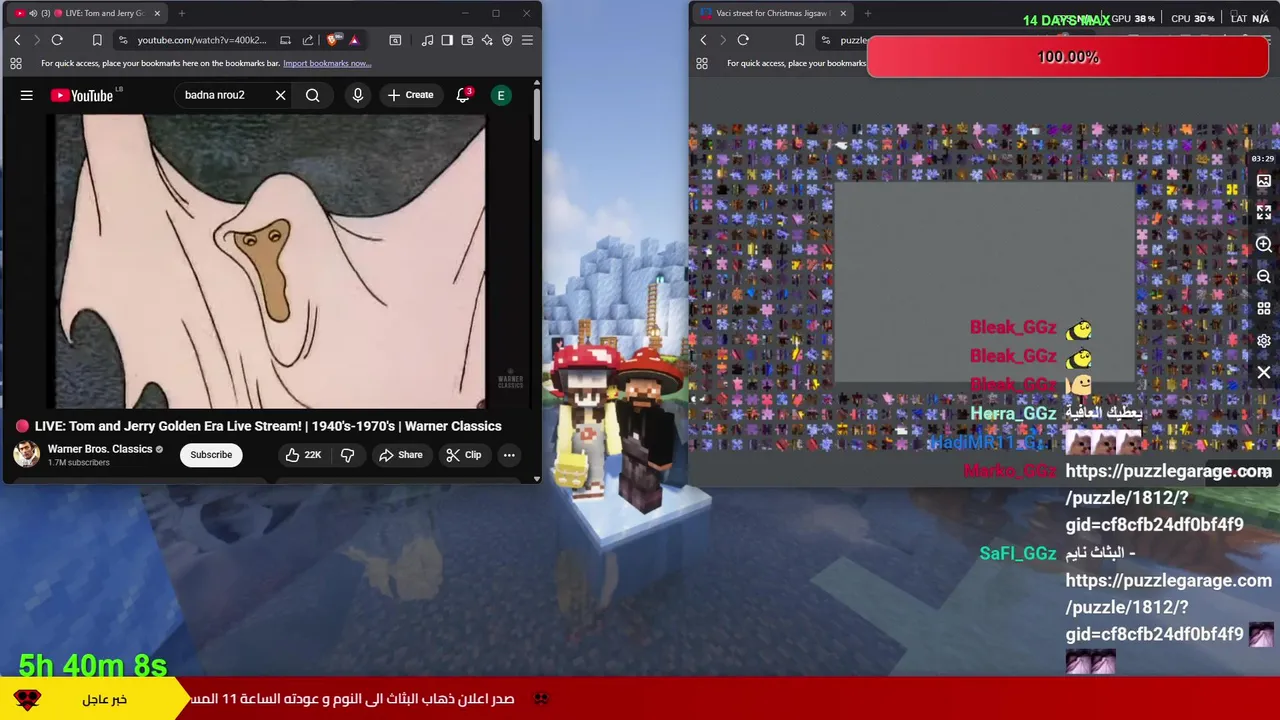Share the YouTube page from address bar
Image resolution: width=1280 pixels, height=720 pixels.
[308, 40]
